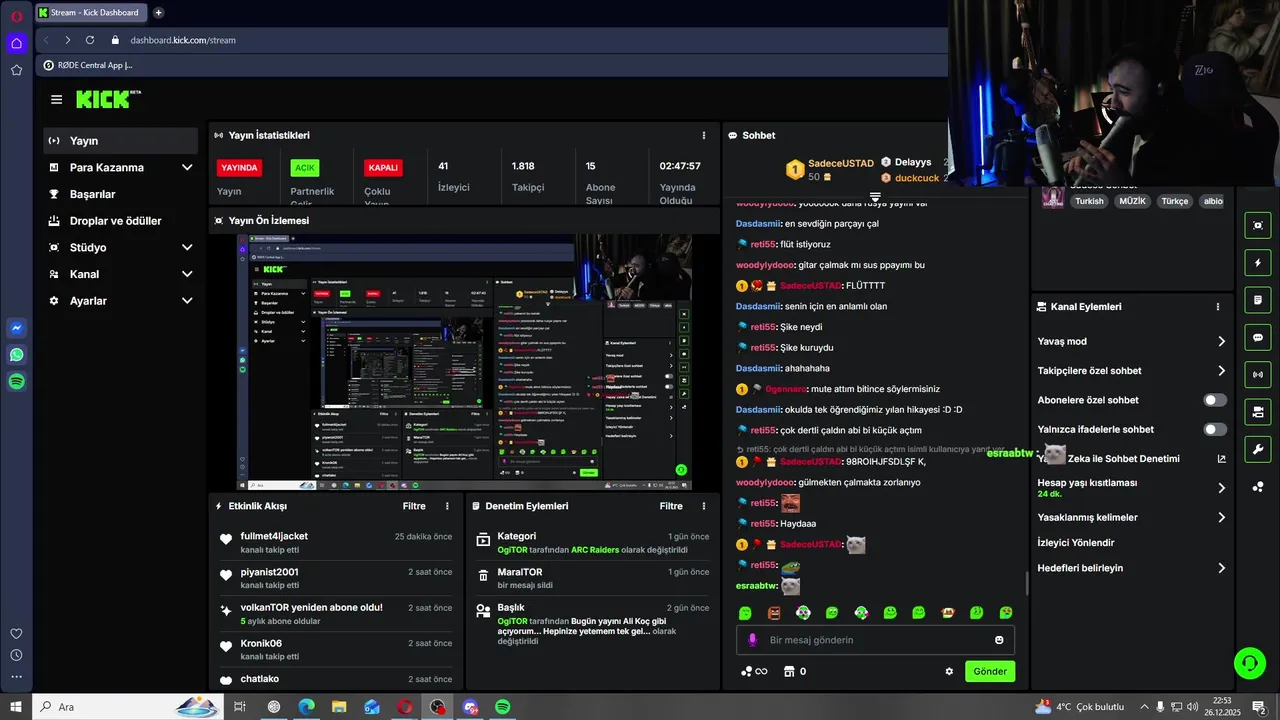1280x720 pixels.
Task: Open Spotify from Windows taskbar
Action: click(x=503, y=707)
